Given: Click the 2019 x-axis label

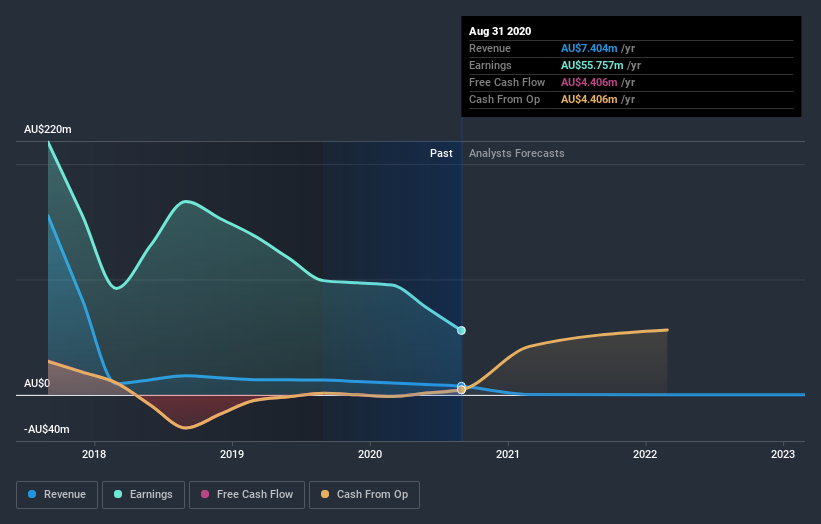Looking at the screenshot, I should click(x=232, y=454).
